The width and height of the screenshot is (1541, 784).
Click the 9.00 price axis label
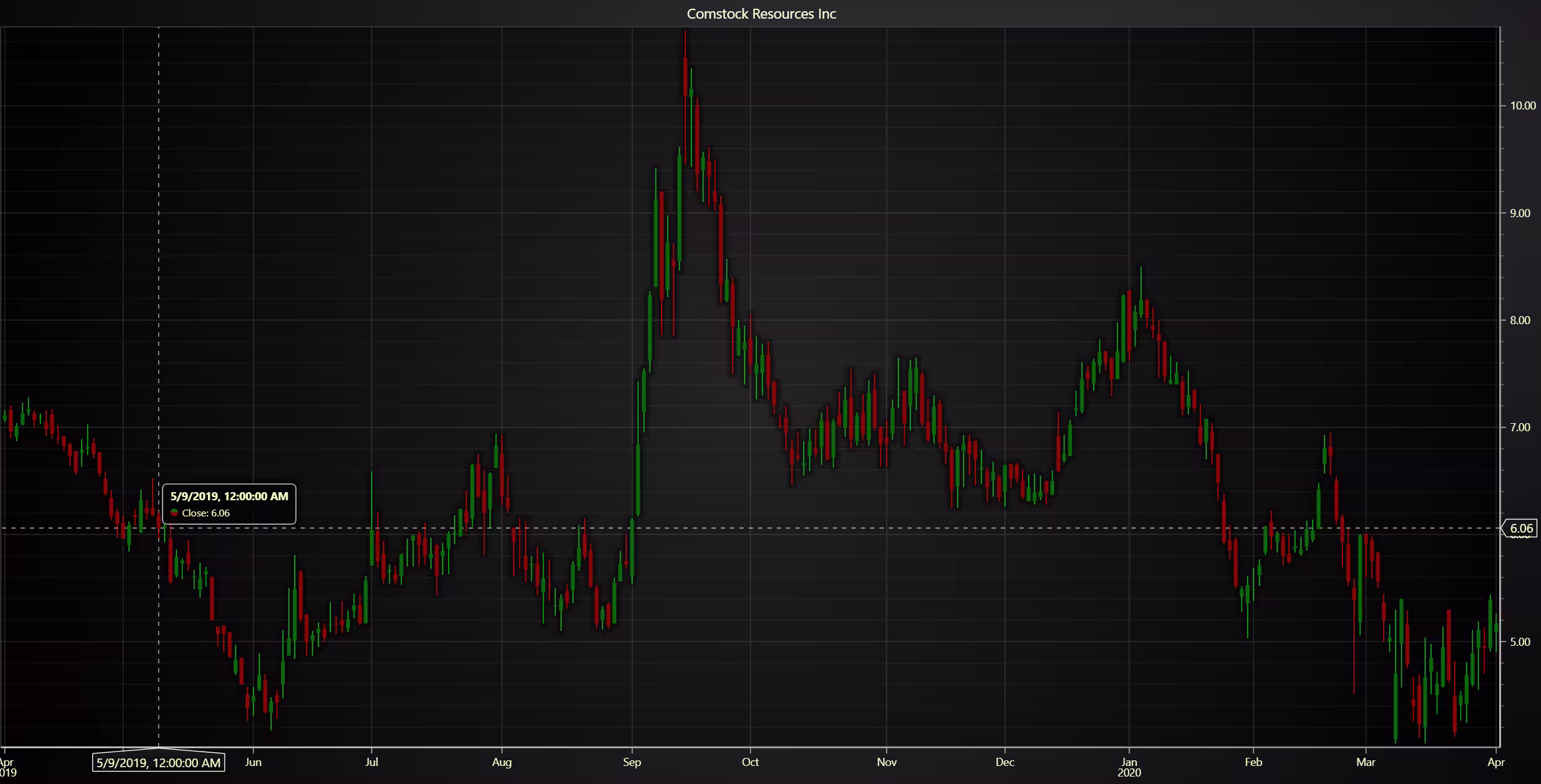pyautogui.click(x=1520, y=213)
